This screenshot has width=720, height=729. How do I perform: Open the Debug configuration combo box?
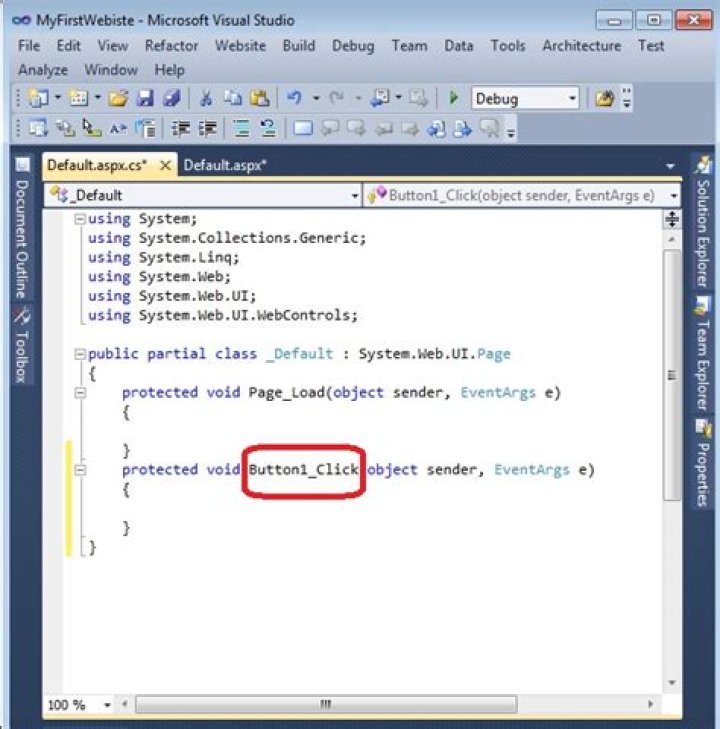525,98
